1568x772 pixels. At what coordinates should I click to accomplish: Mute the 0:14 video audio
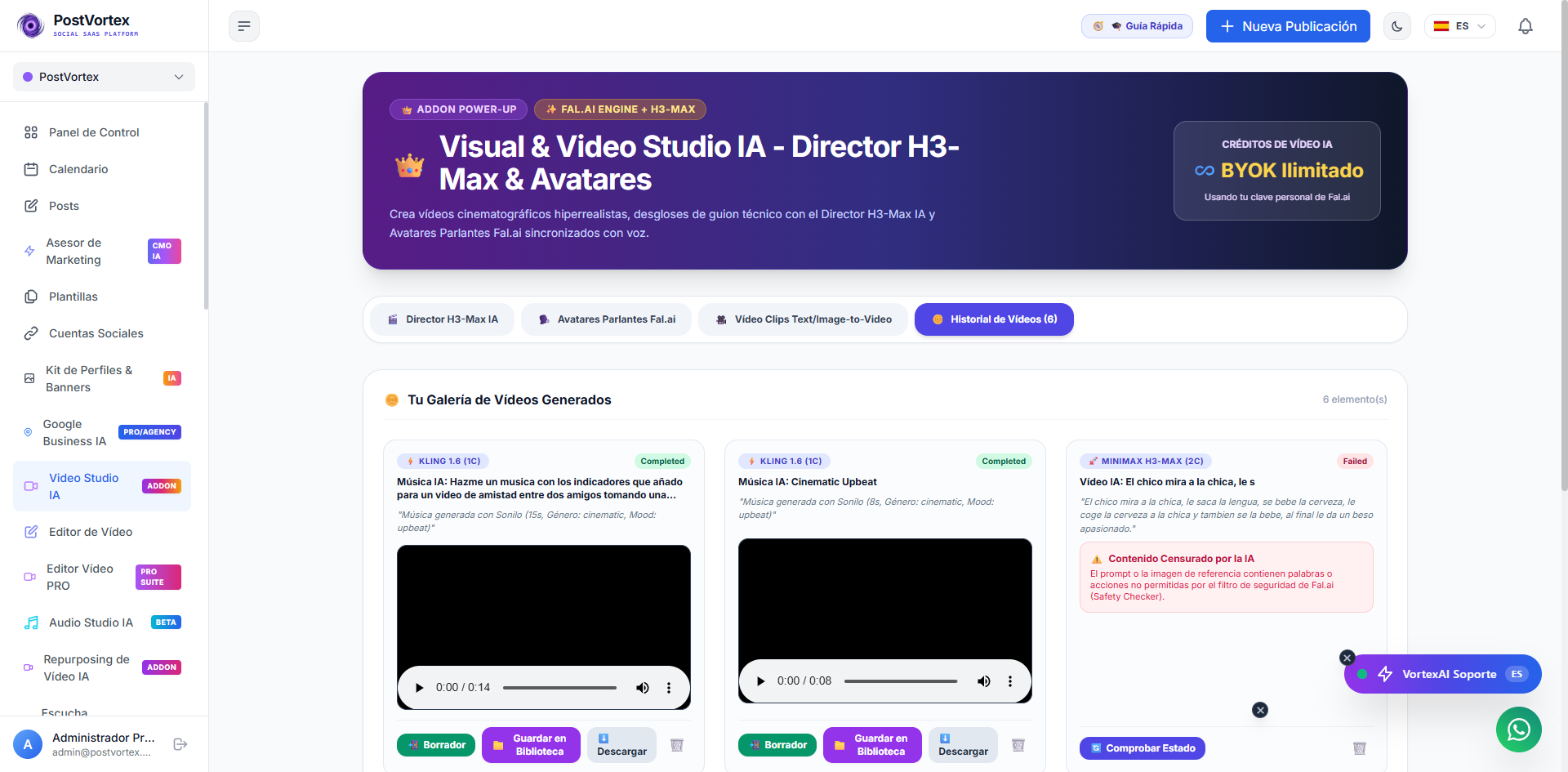click(643, 688)
